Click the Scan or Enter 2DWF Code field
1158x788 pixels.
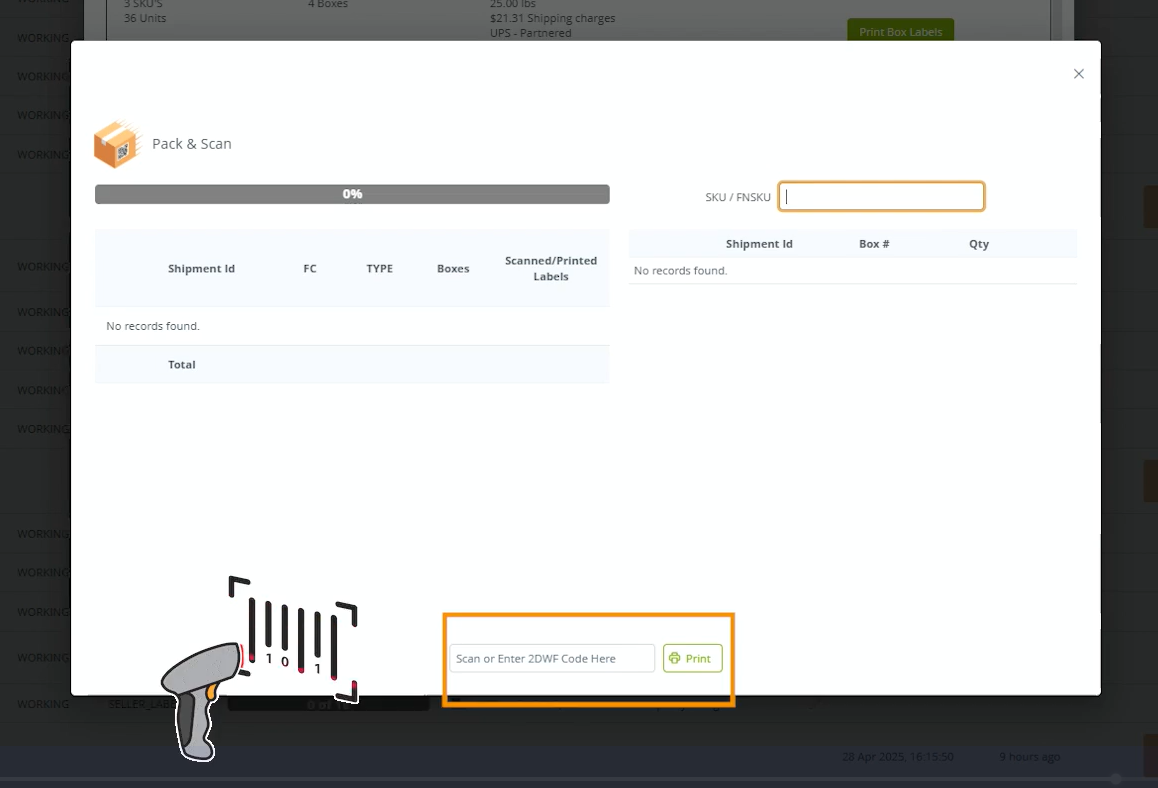point(551,658)
